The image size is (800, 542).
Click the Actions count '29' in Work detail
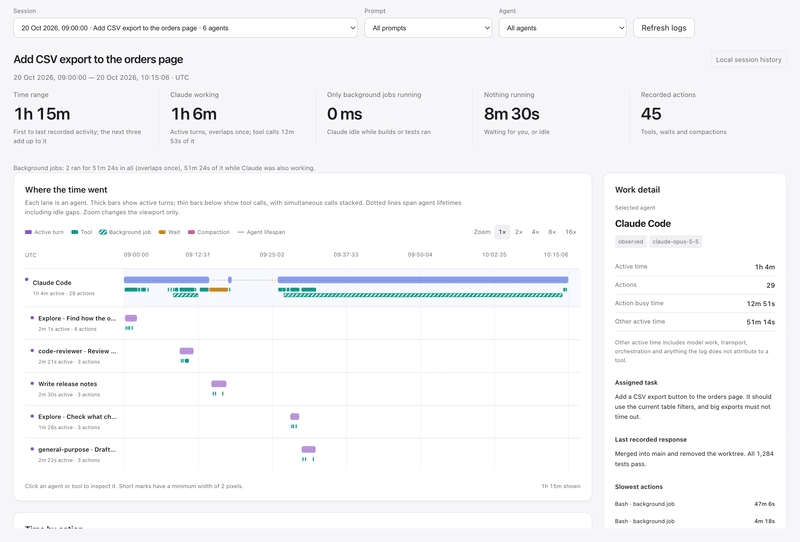tap(770, 285)
